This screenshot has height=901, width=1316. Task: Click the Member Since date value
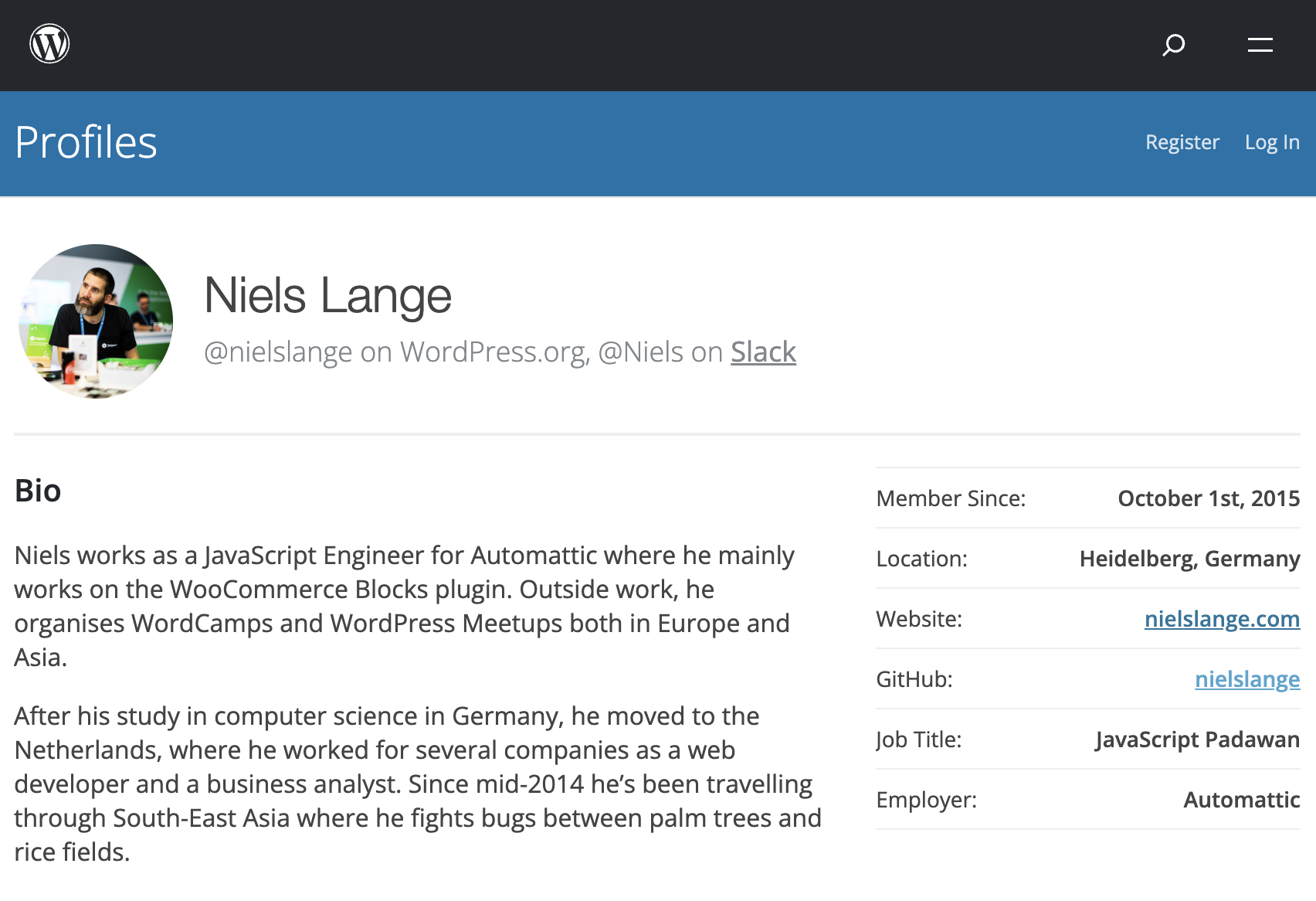(x=1209, y=498)
